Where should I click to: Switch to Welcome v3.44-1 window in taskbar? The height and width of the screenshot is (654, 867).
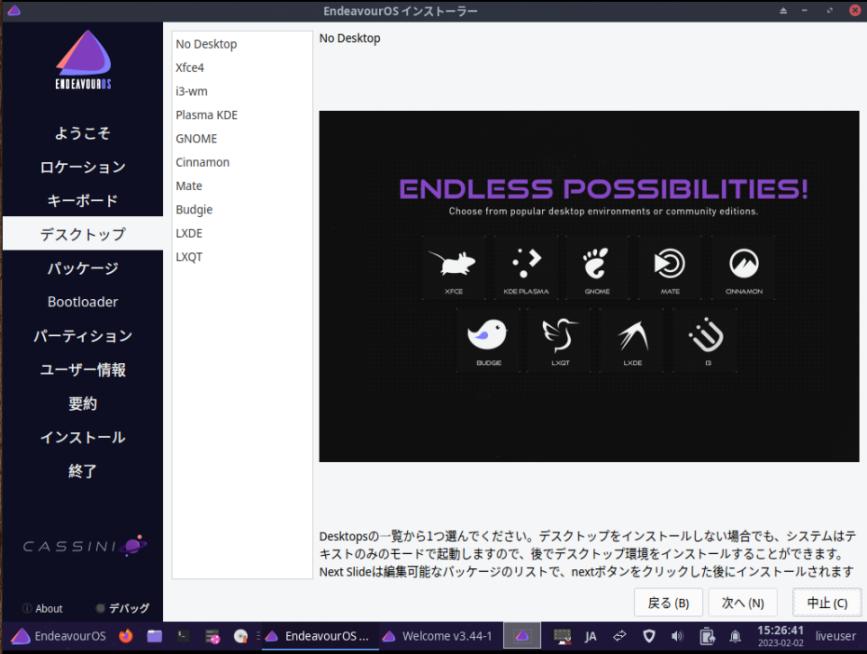point(439,636)
